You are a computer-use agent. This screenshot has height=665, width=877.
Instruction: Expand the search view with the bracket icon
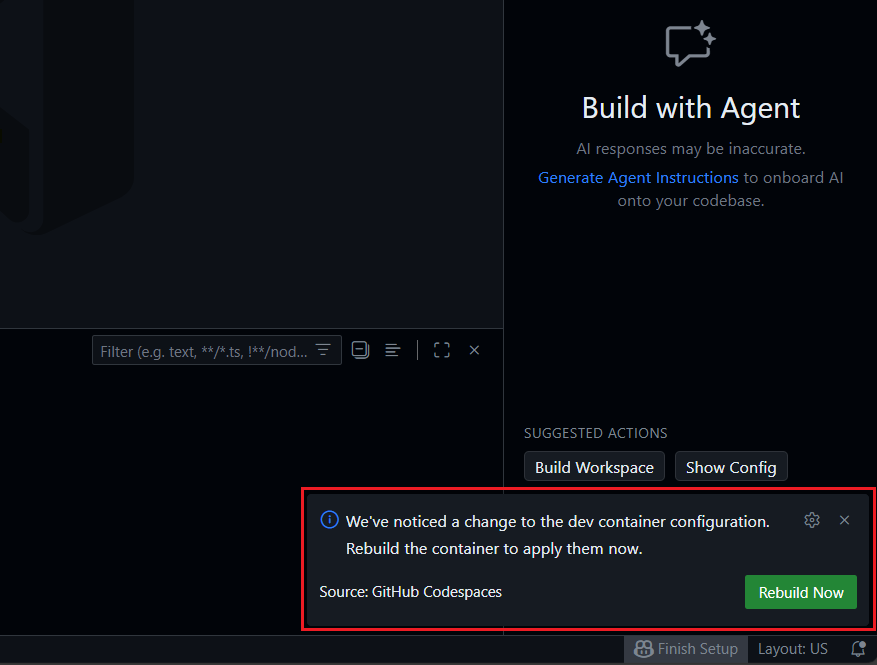(x=441, y=350)
